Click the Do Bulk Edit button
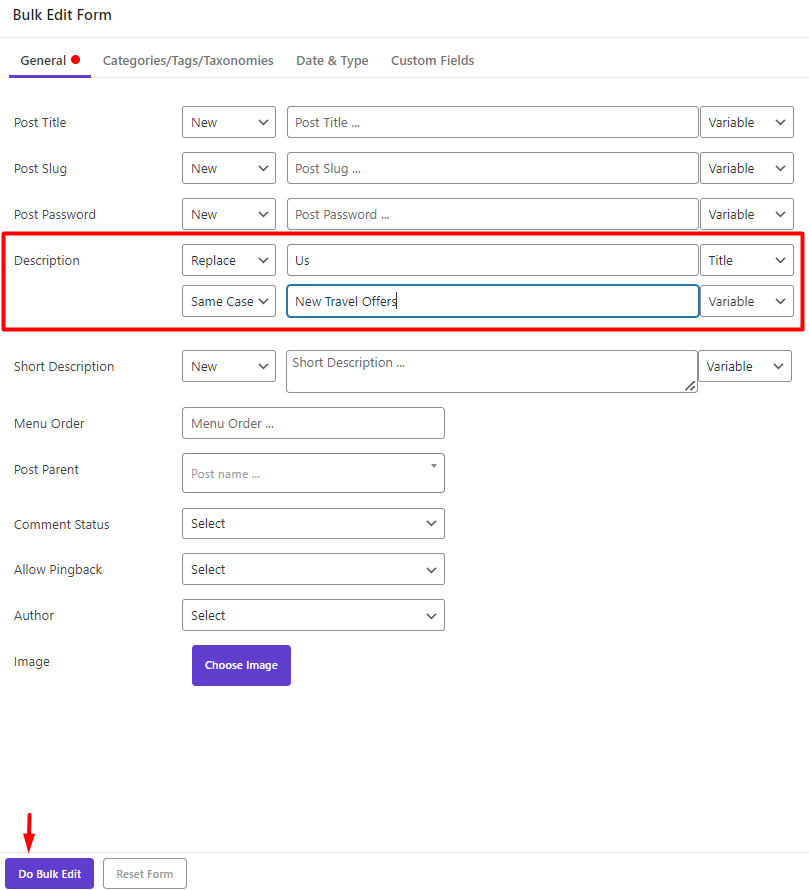The height and width of the screenshot is (890, 809). point(49,874)
